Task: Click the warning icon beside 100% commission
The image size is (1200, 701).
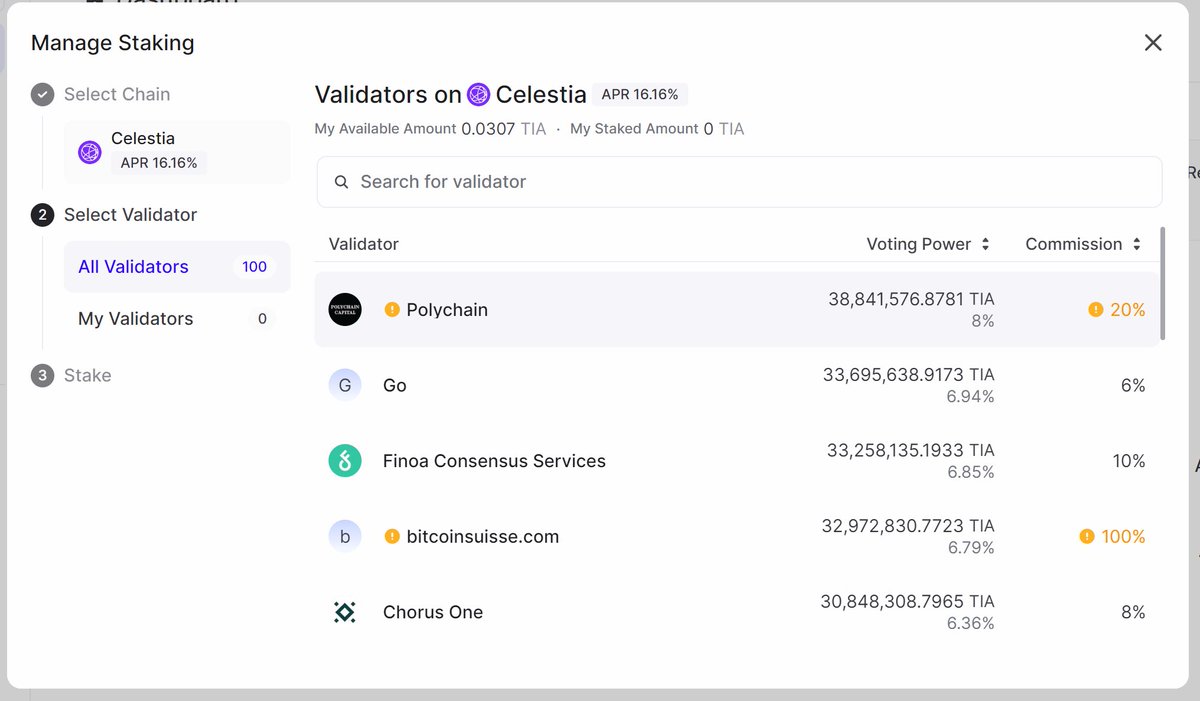Action: 1087,537
